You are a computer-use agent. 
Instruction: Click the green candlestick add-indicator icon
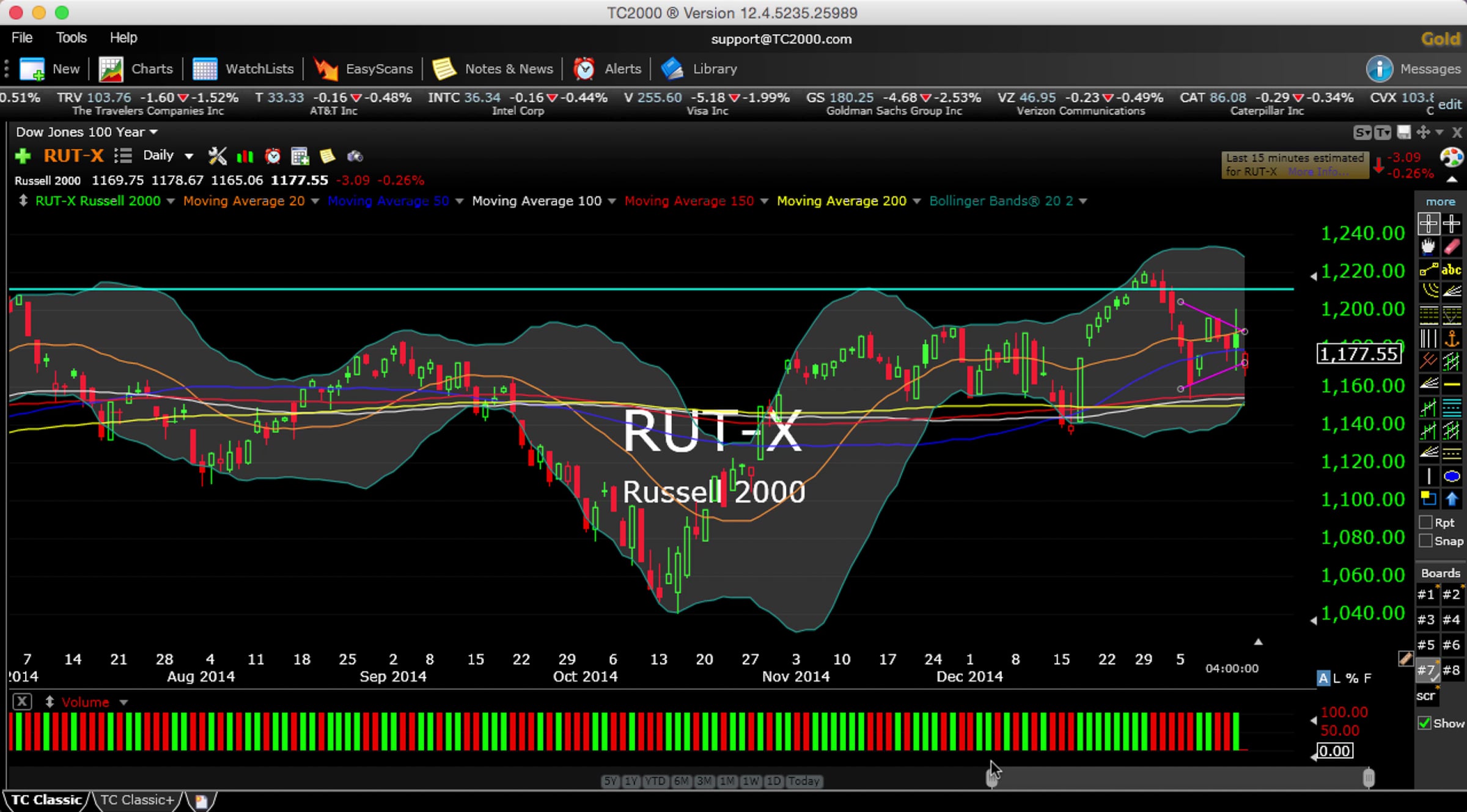coord(245,156)
